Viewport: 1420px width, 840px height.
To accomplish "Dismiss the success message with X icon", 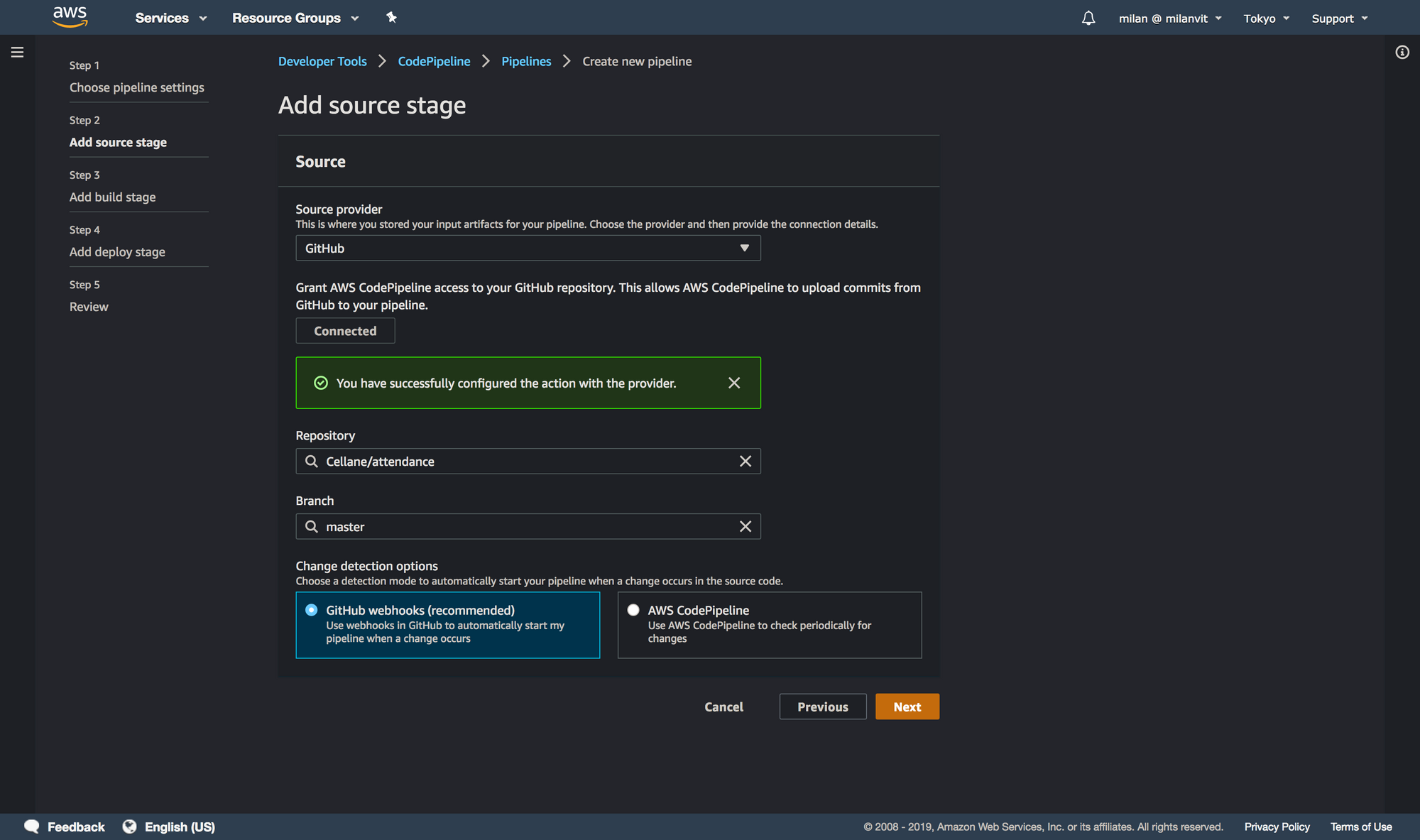I will (x=734, y=383).
